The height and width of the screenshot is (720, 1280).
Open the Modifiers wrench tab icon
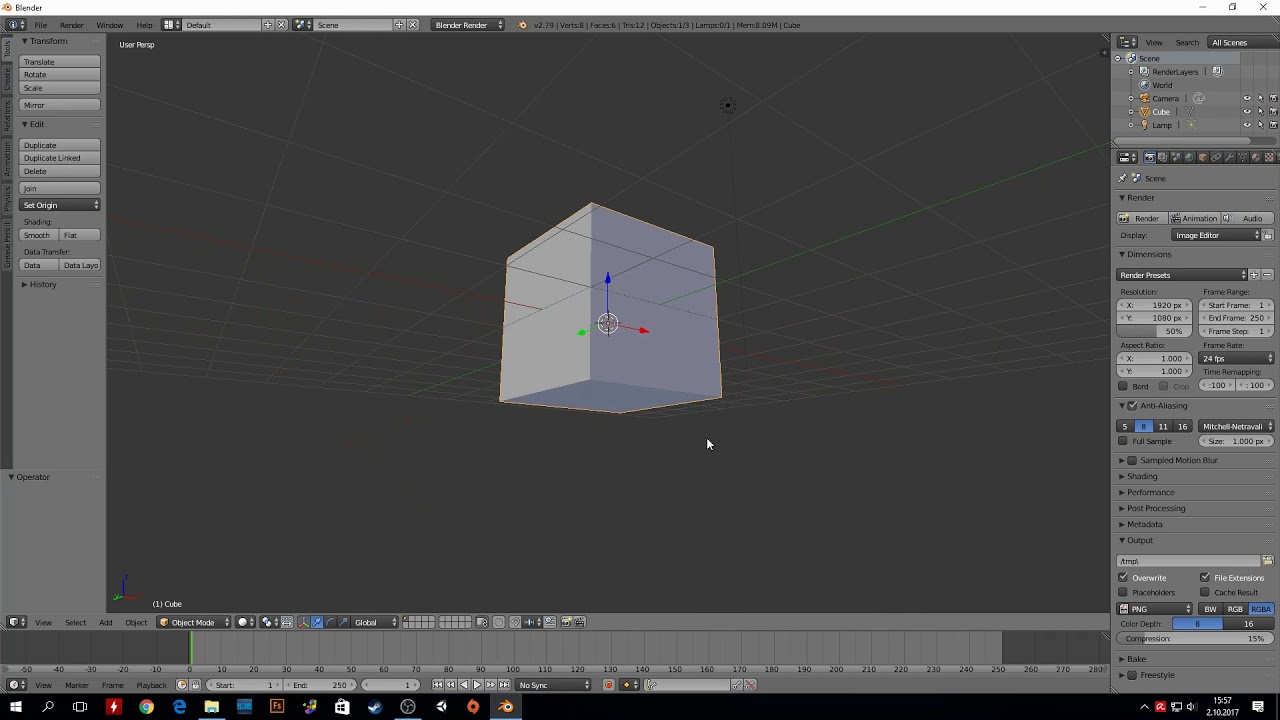pos(1229,157)
